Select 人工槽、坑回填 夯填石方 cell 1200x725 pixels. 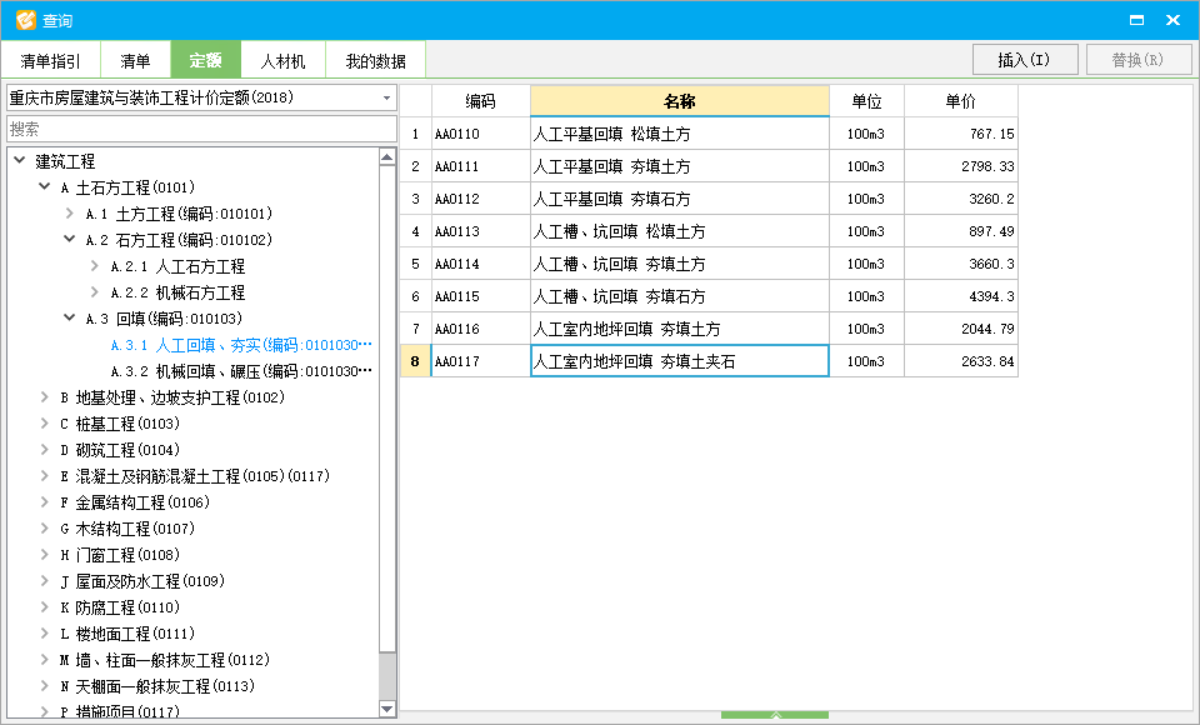click(680, 296)
